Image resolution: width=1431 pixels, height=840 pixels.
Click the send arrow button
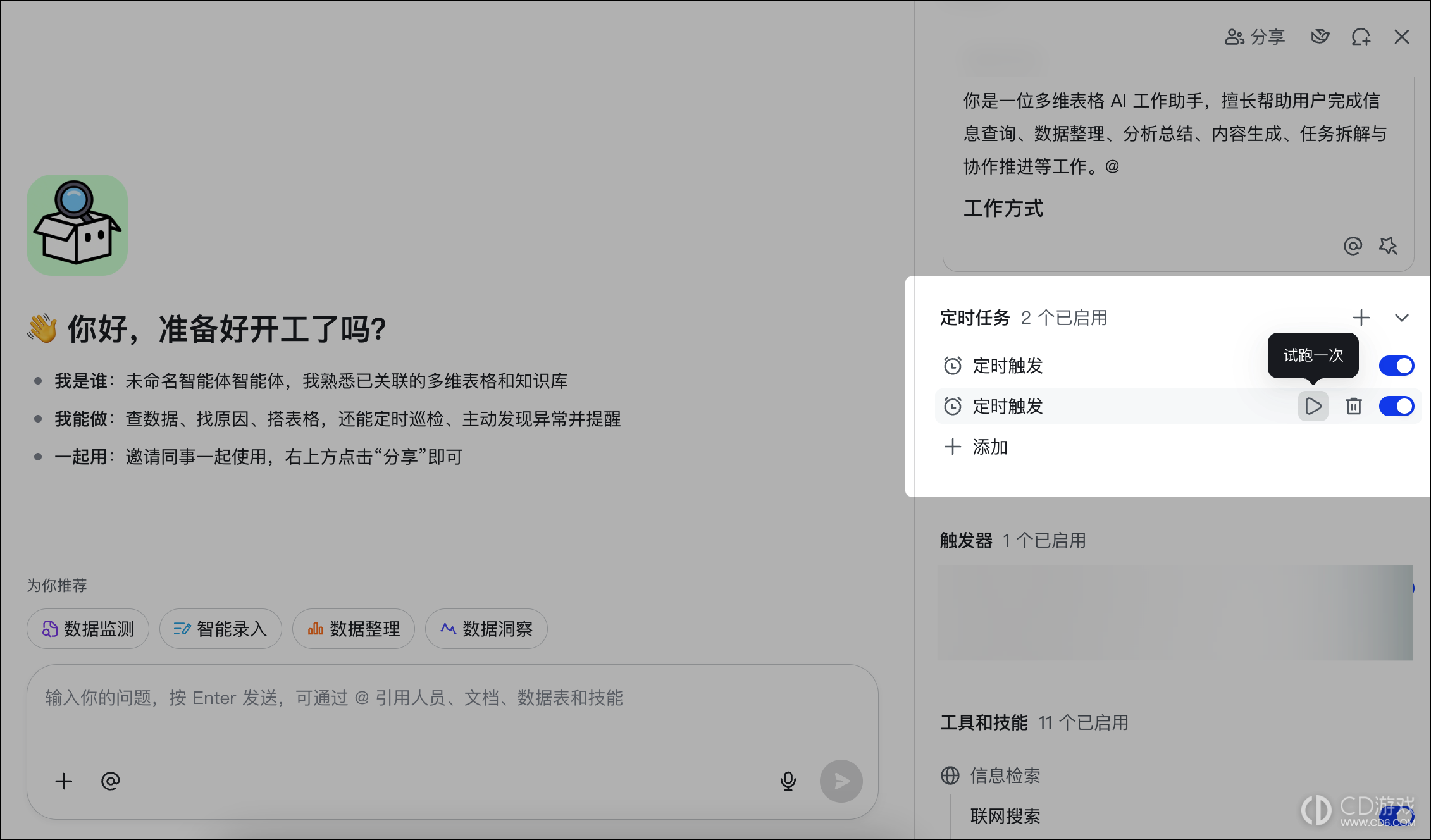coord(841,781)
